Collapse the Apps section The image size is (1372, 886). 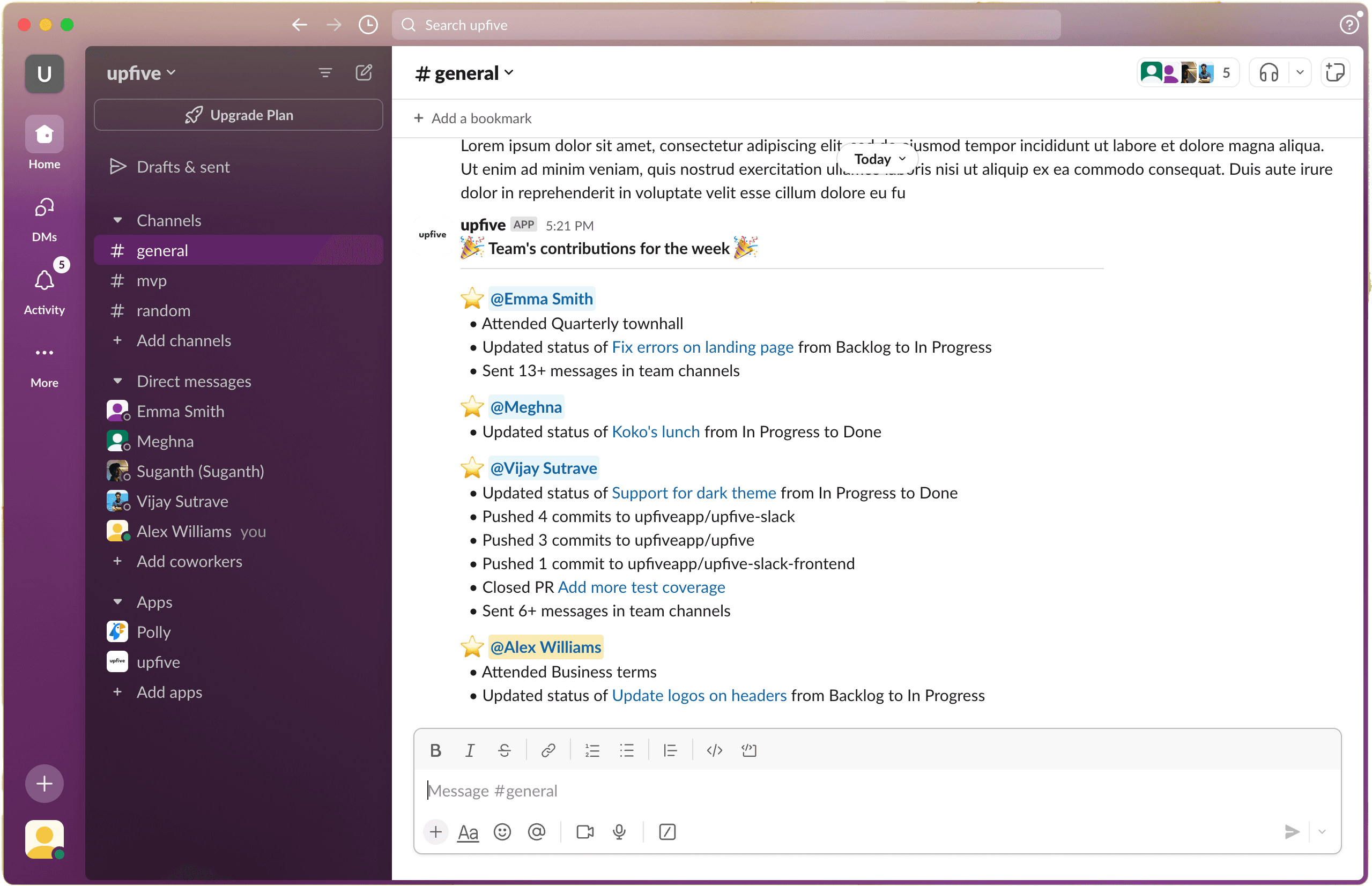point(117,602)
